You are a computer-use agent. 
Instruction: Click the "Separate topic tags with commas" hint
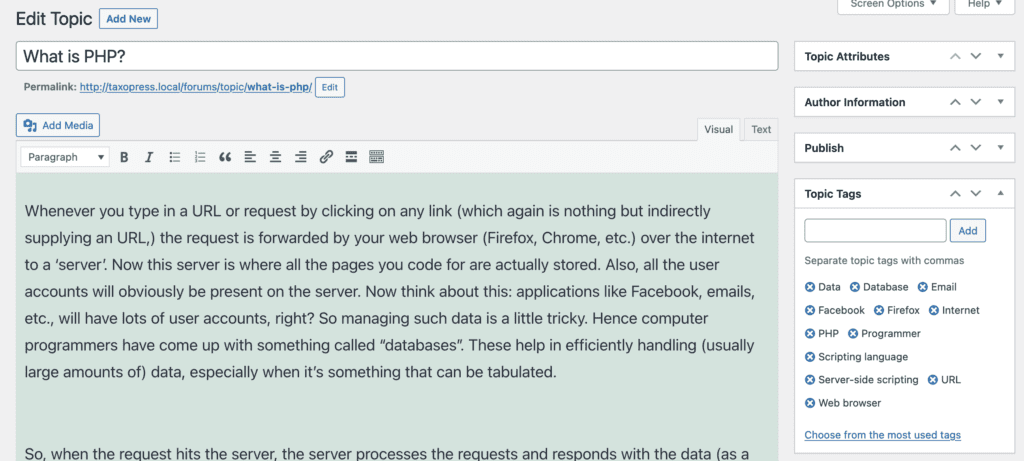pos(884,261)
